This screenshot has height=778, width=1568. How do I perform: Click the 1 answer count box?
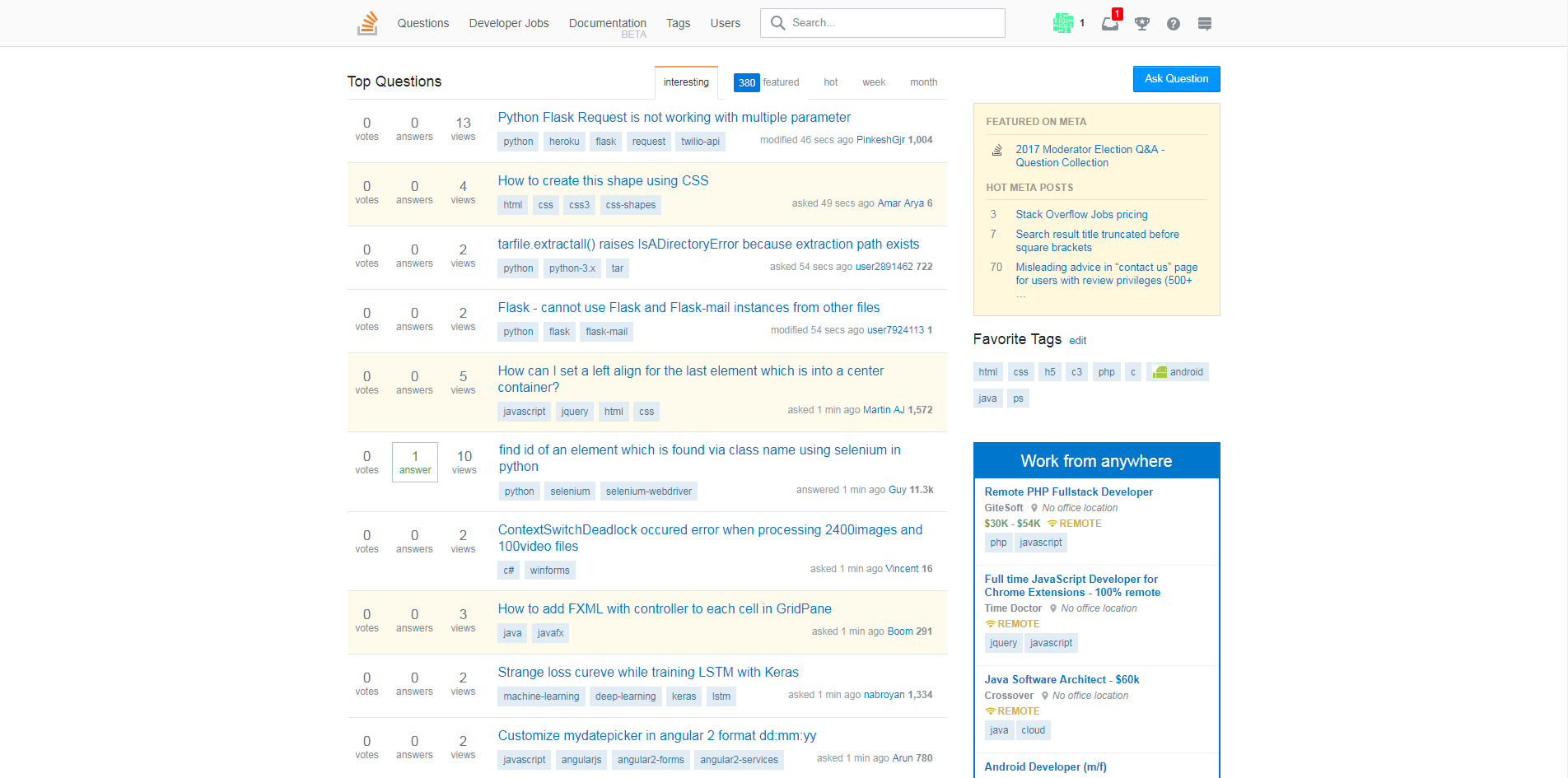(415, 462)
